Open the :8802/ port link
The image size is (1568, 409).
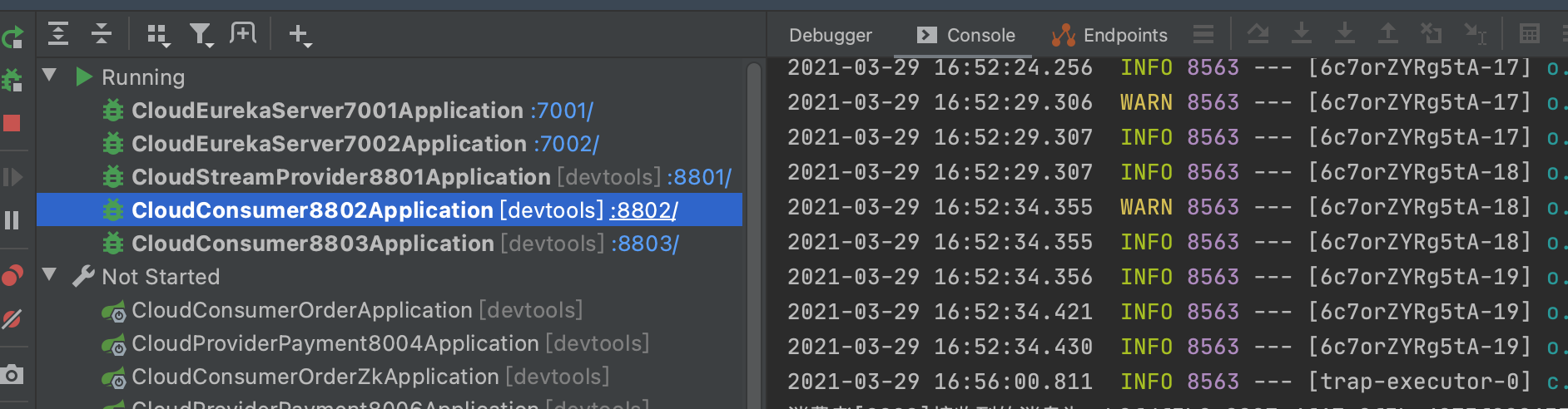[x=643, y=210]
